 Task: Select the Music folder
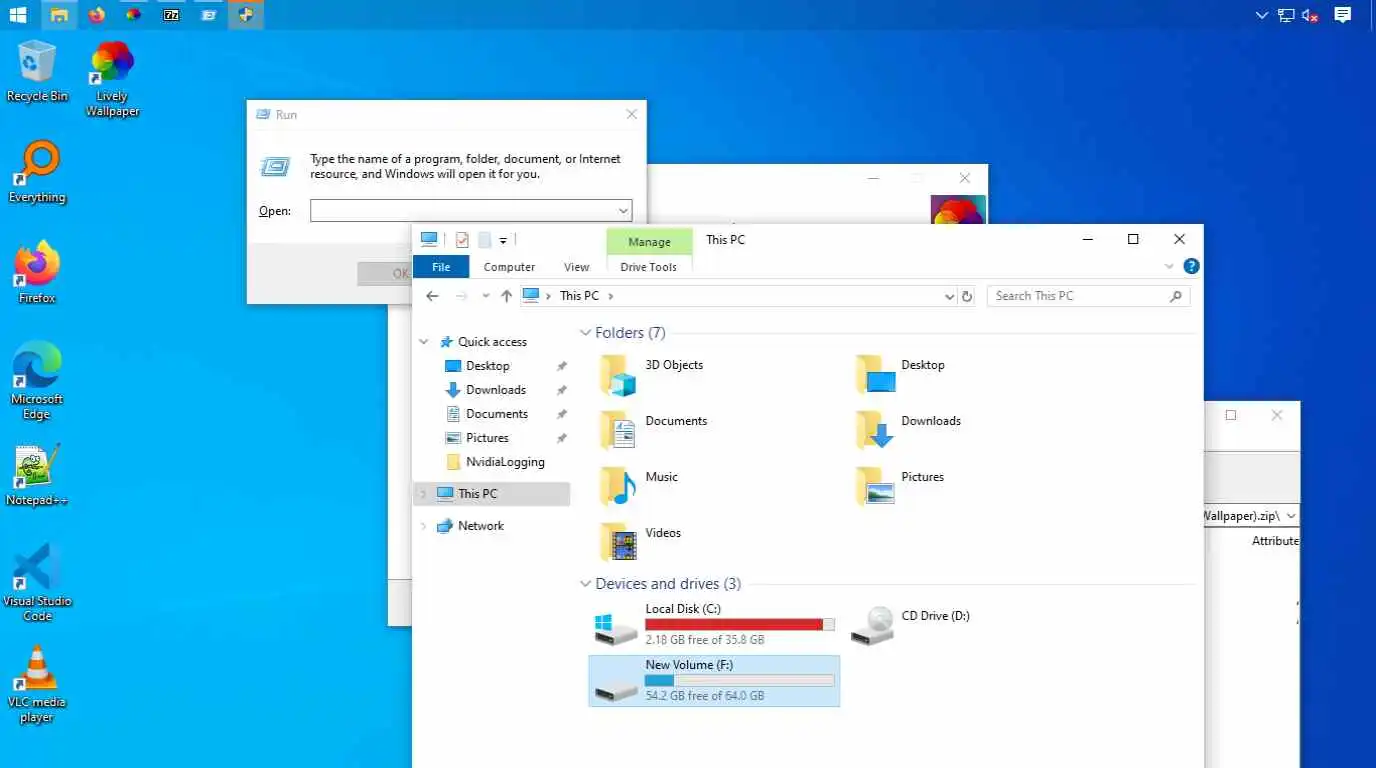pos(638,485)
